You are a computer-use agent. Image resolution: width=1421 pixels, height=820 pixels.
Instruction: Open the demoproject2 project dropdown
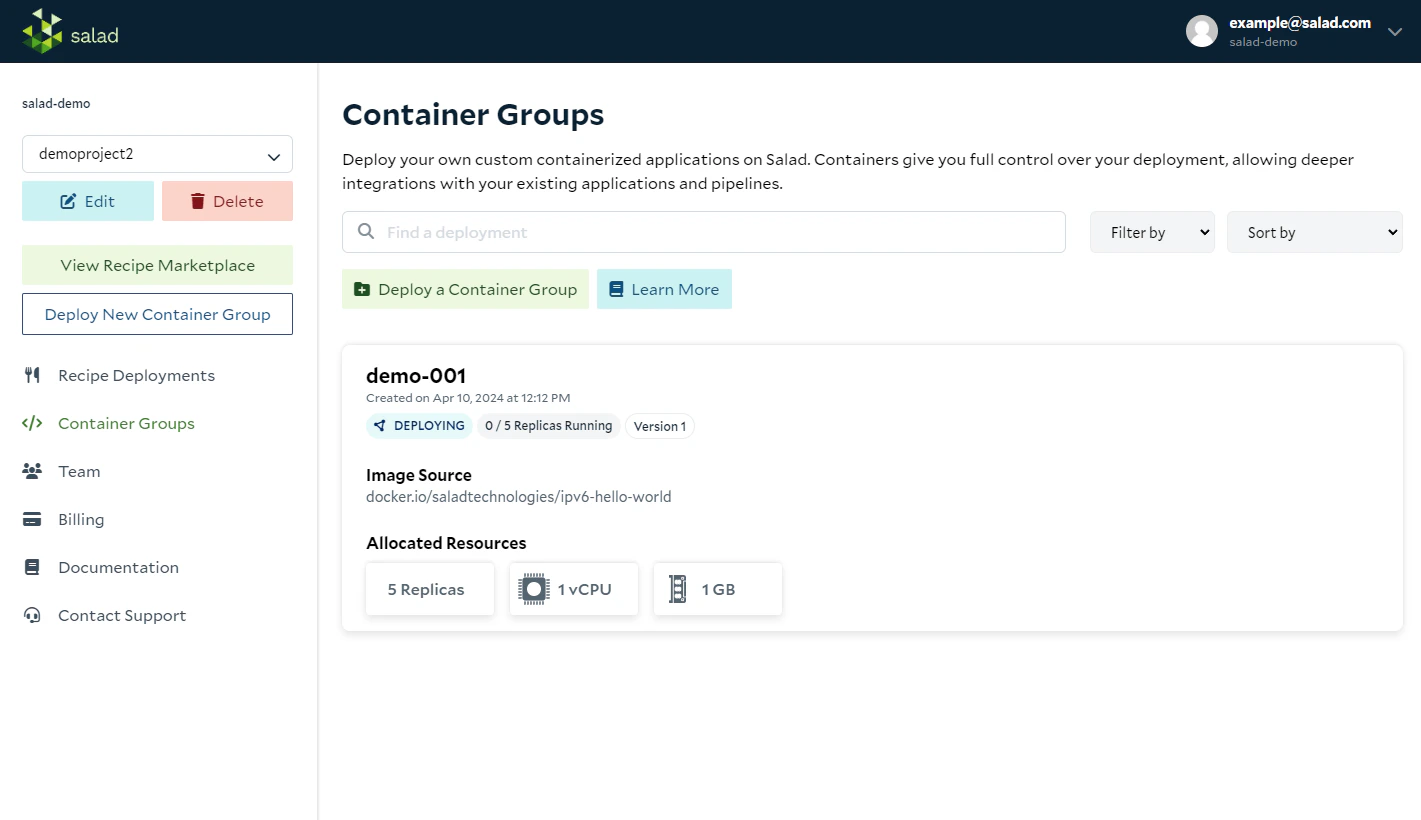tap(157, 154)
